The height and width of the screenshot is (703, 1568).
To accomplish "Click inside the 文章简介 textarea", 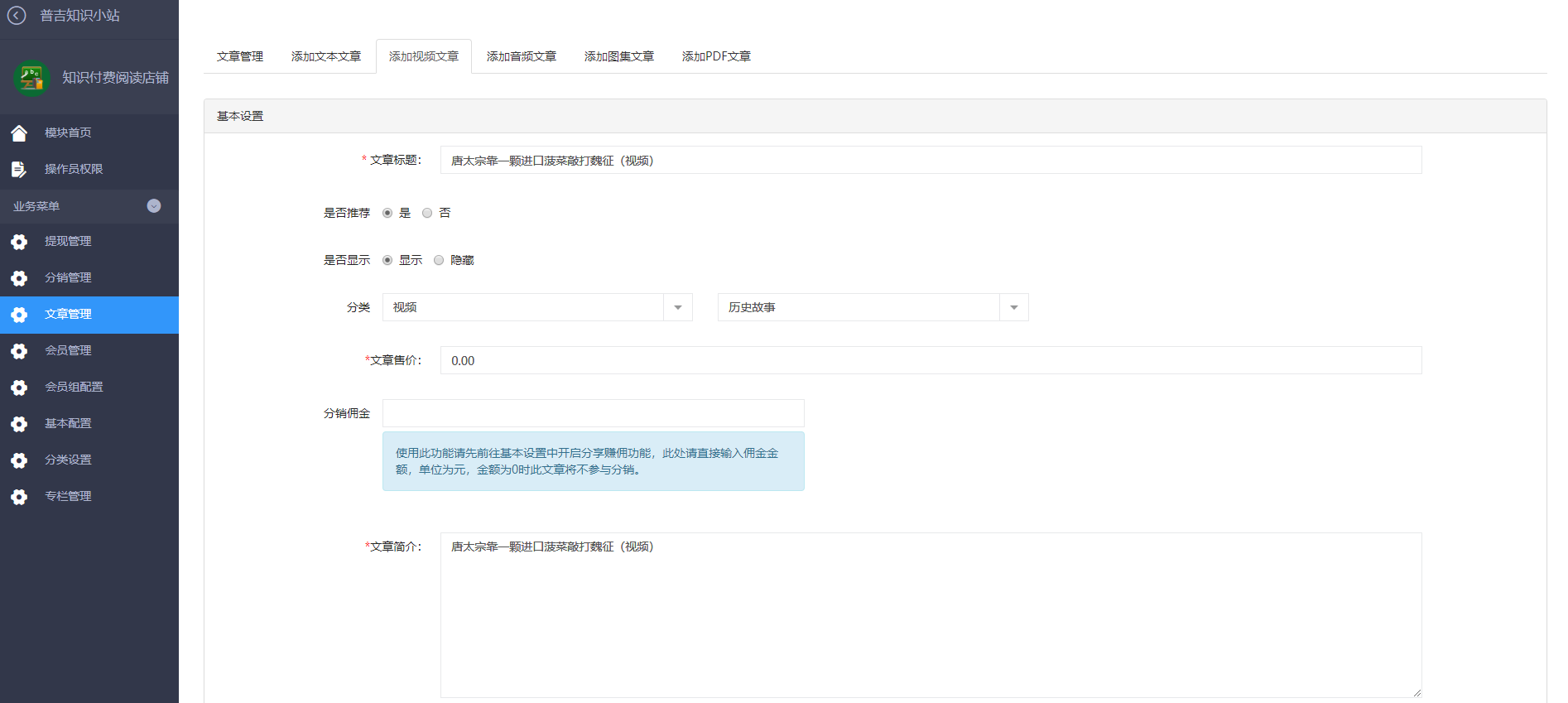I will (931, 615).
